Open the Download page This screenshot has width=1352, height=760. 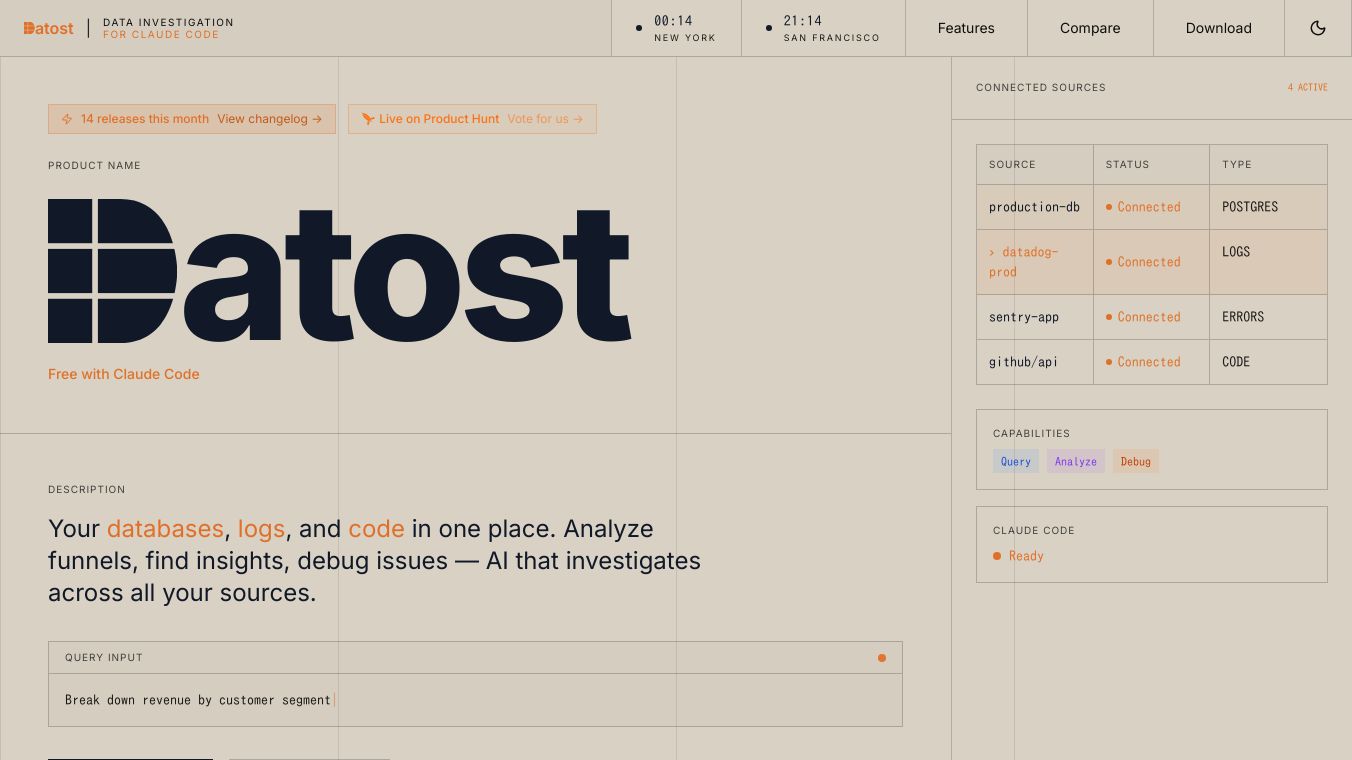coord(1219,28)
